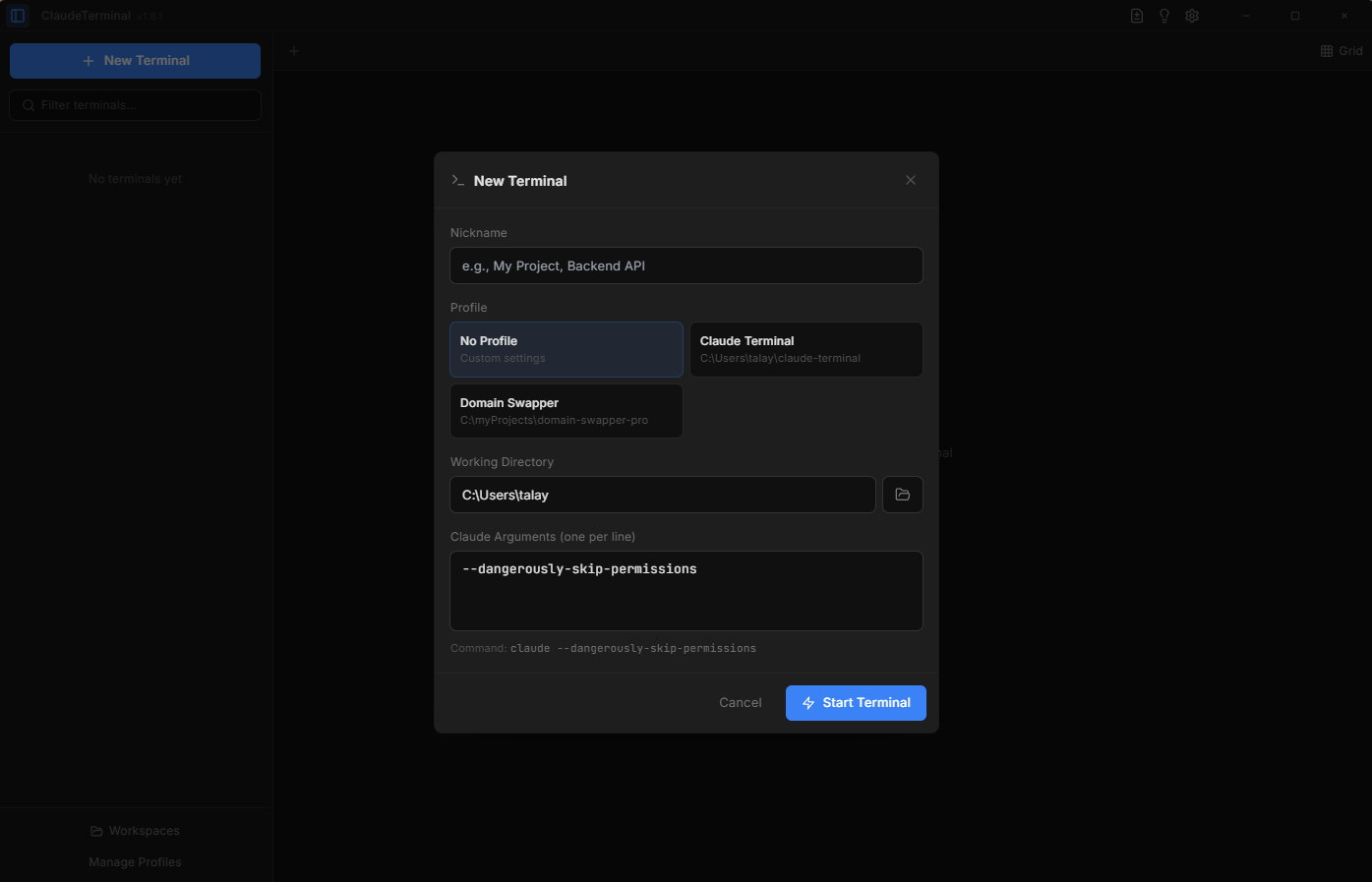Switch to Grid view layout
This screenshot has height=882, width=1372.
click(x=1342, y=51)
